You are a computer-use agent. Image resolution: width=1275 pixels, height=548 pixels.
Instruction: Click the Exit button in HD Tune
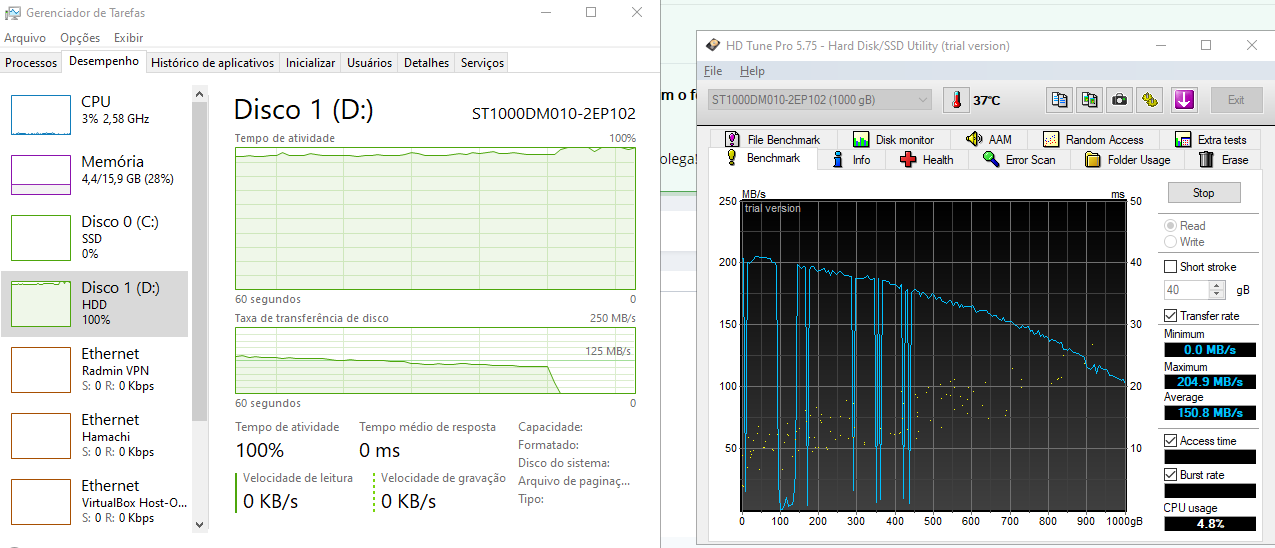[x=1236, y=100]
